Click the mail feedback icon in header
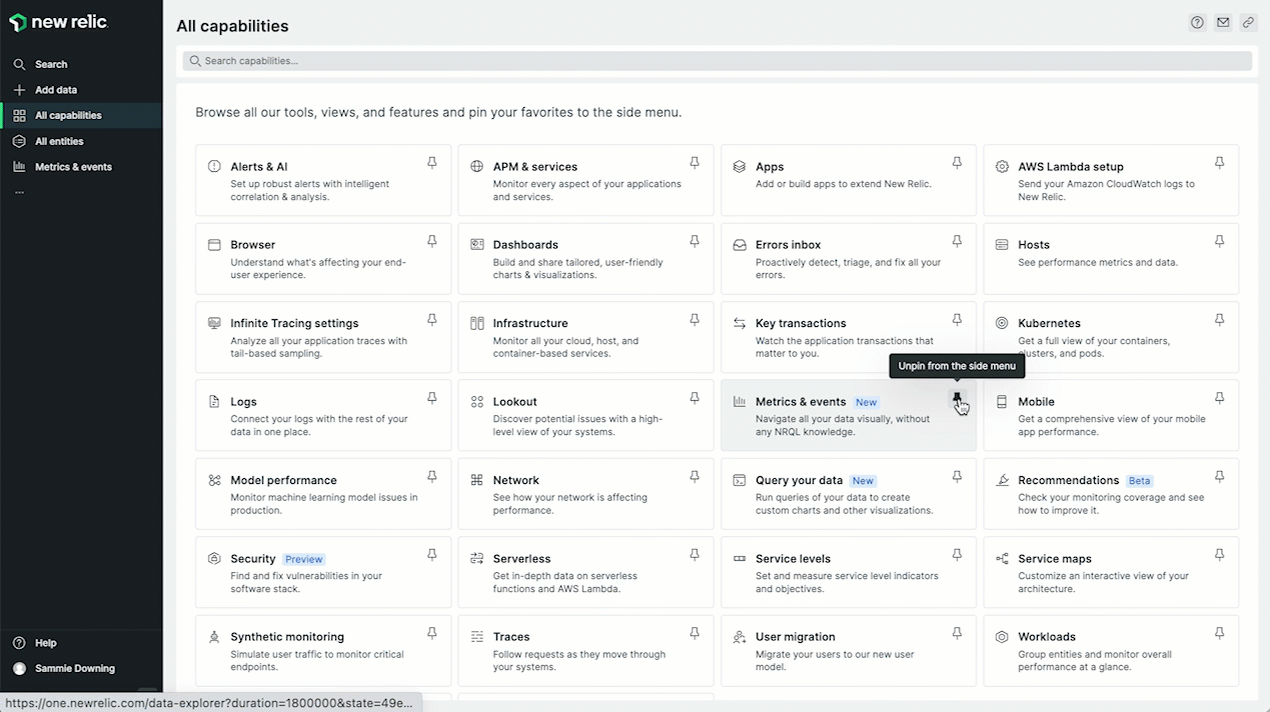 [x=1223, y=23]
